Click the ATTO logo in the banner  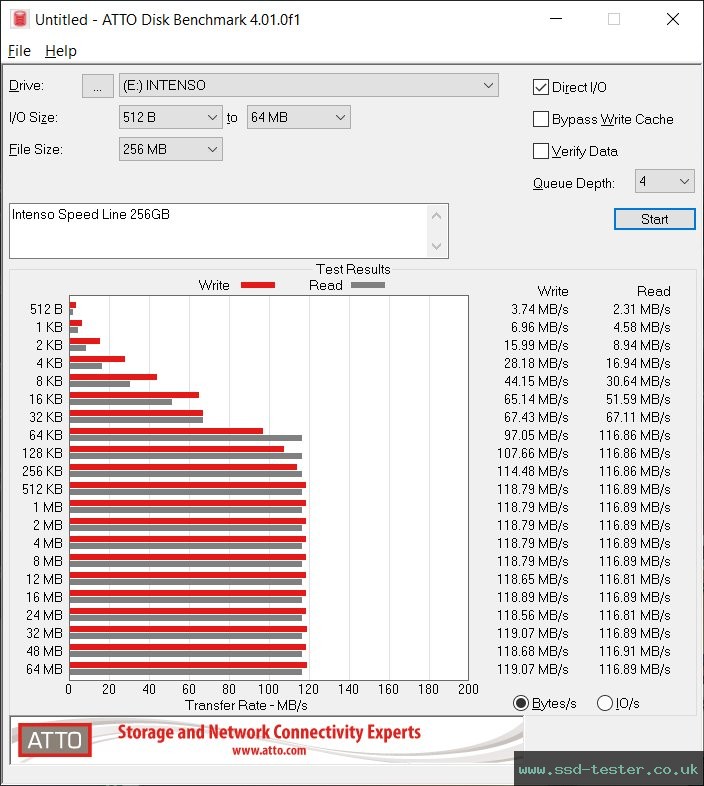(x=55, y=739)
